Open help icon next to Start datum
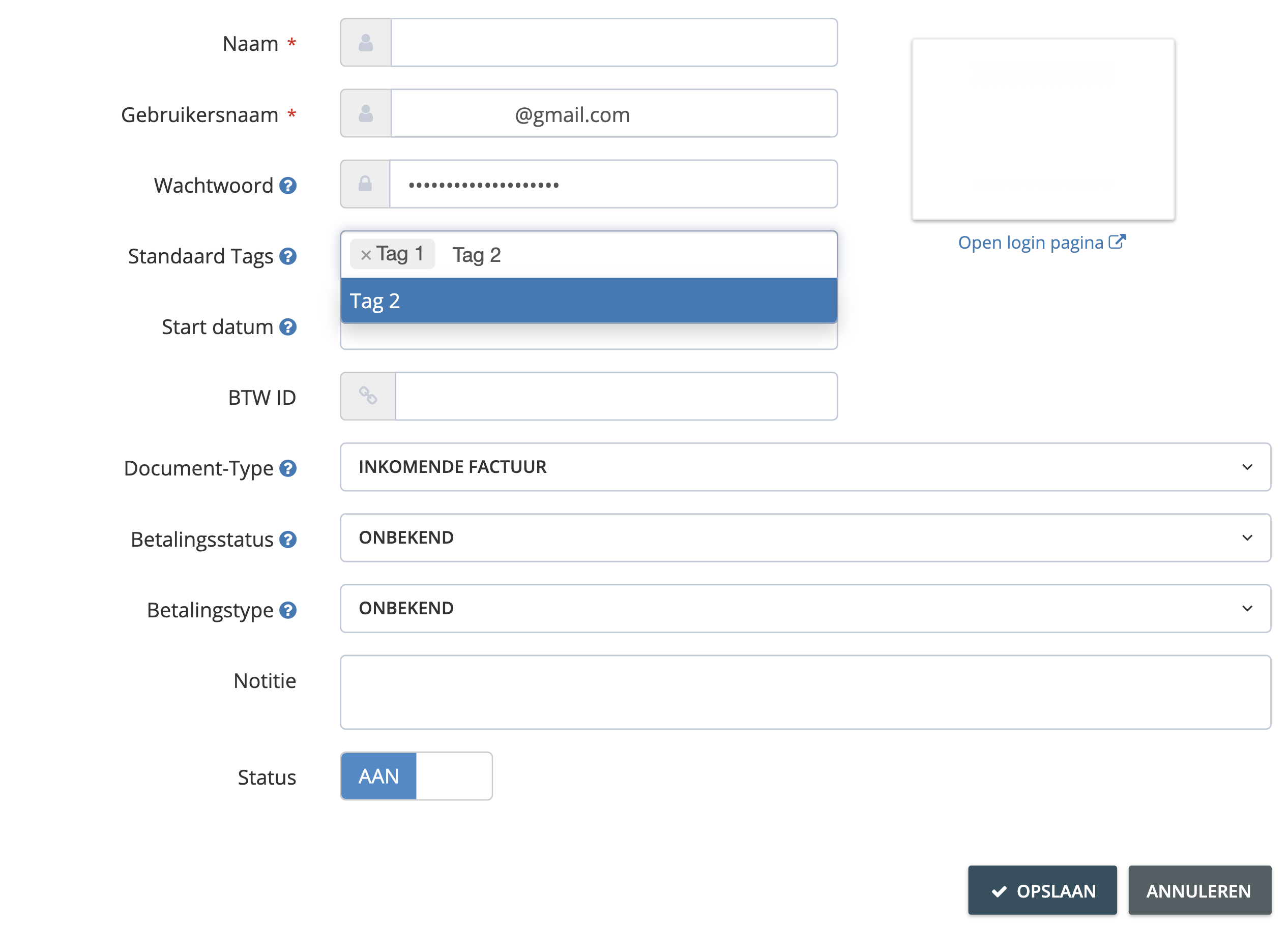Screen dimensions: 1288x925 click(288, 327)
